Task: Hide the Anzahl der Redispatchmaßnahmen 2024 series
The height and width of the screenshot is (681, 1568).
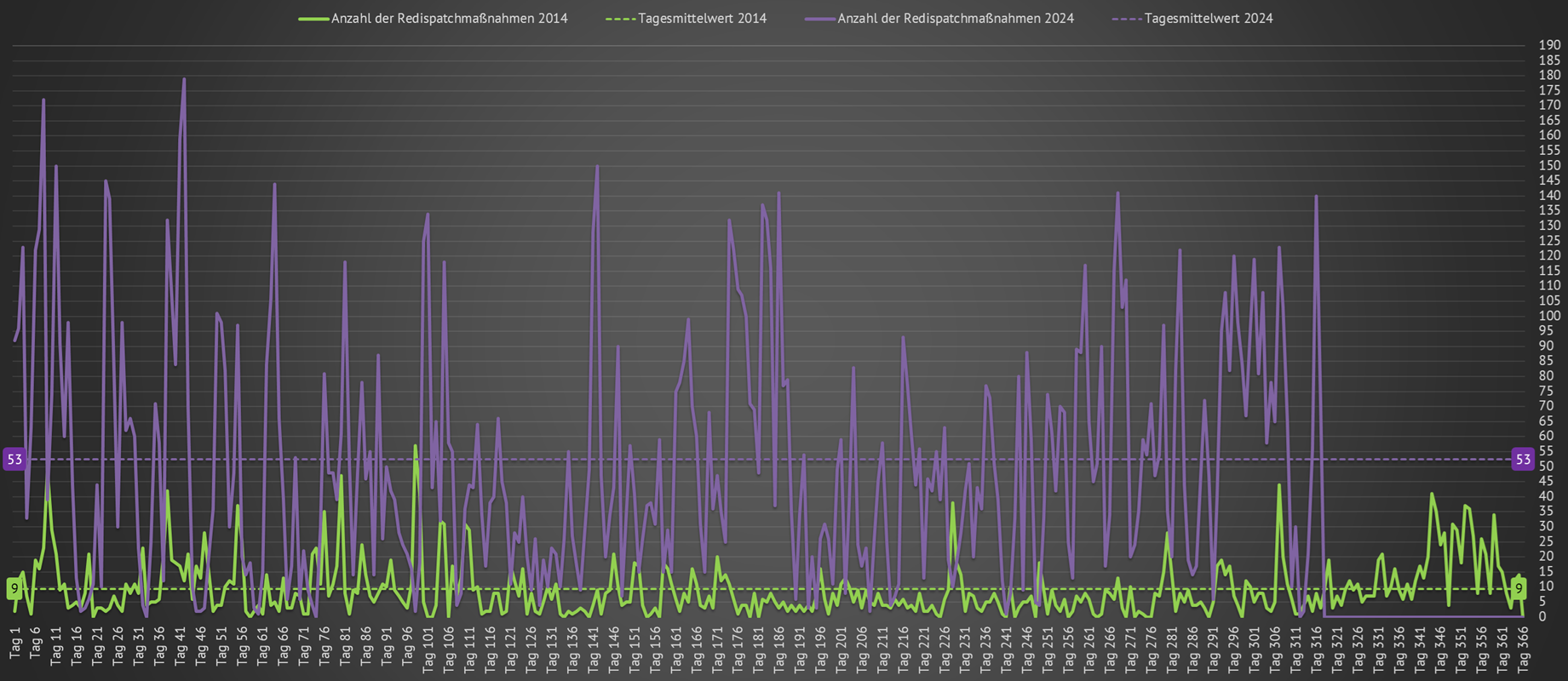Action: coord(955,19)
